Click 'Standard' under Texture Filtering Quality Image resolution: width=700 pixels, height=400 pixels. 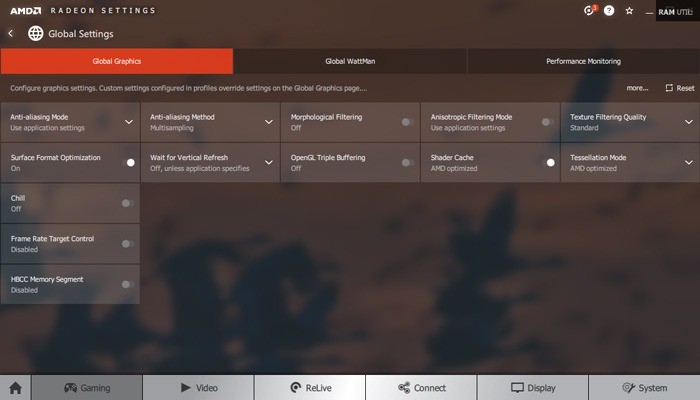pos(584,128)
